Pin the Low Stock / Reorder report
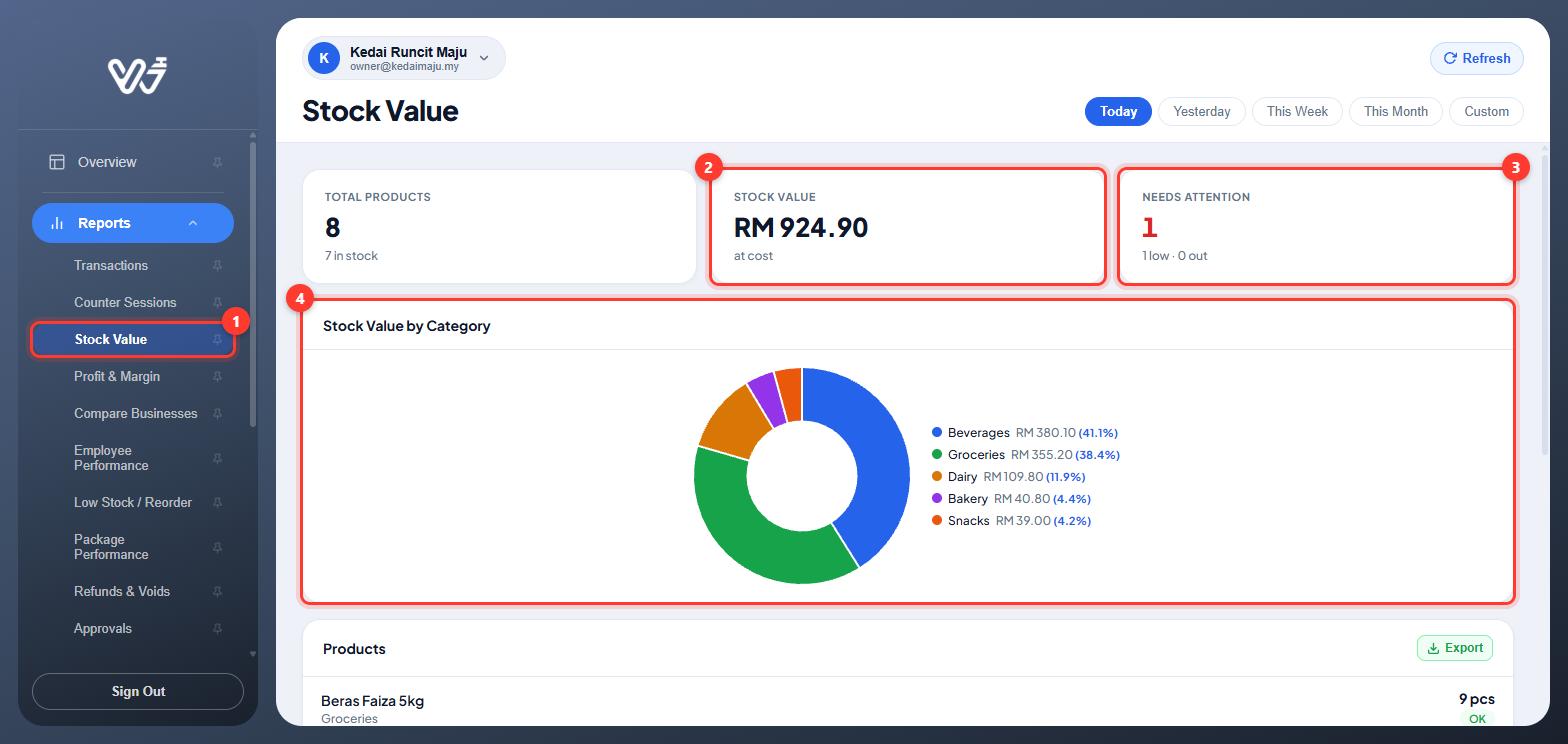Screen dimensions: 1568x744 (217, 503)
